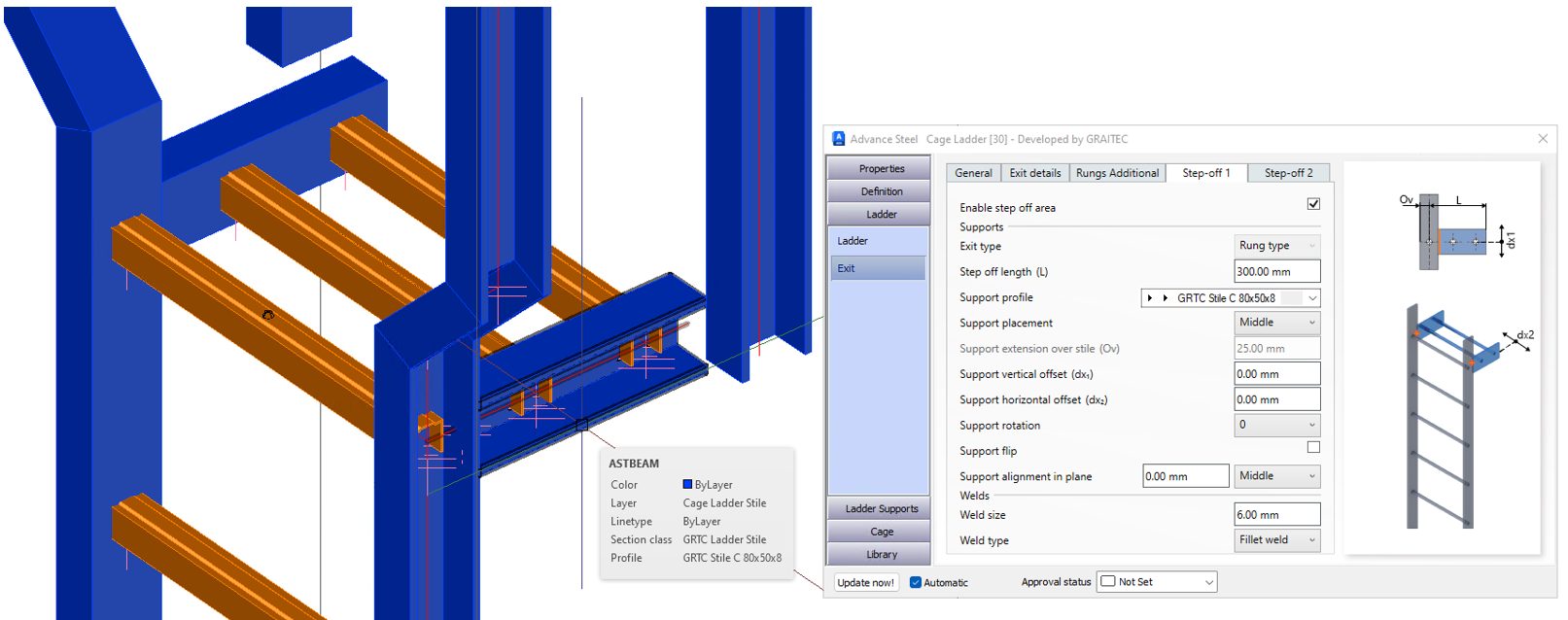Switch to the Rungs Additional tab
Viewport: 1568px width, 620px height.
[x=1117, y=173]
